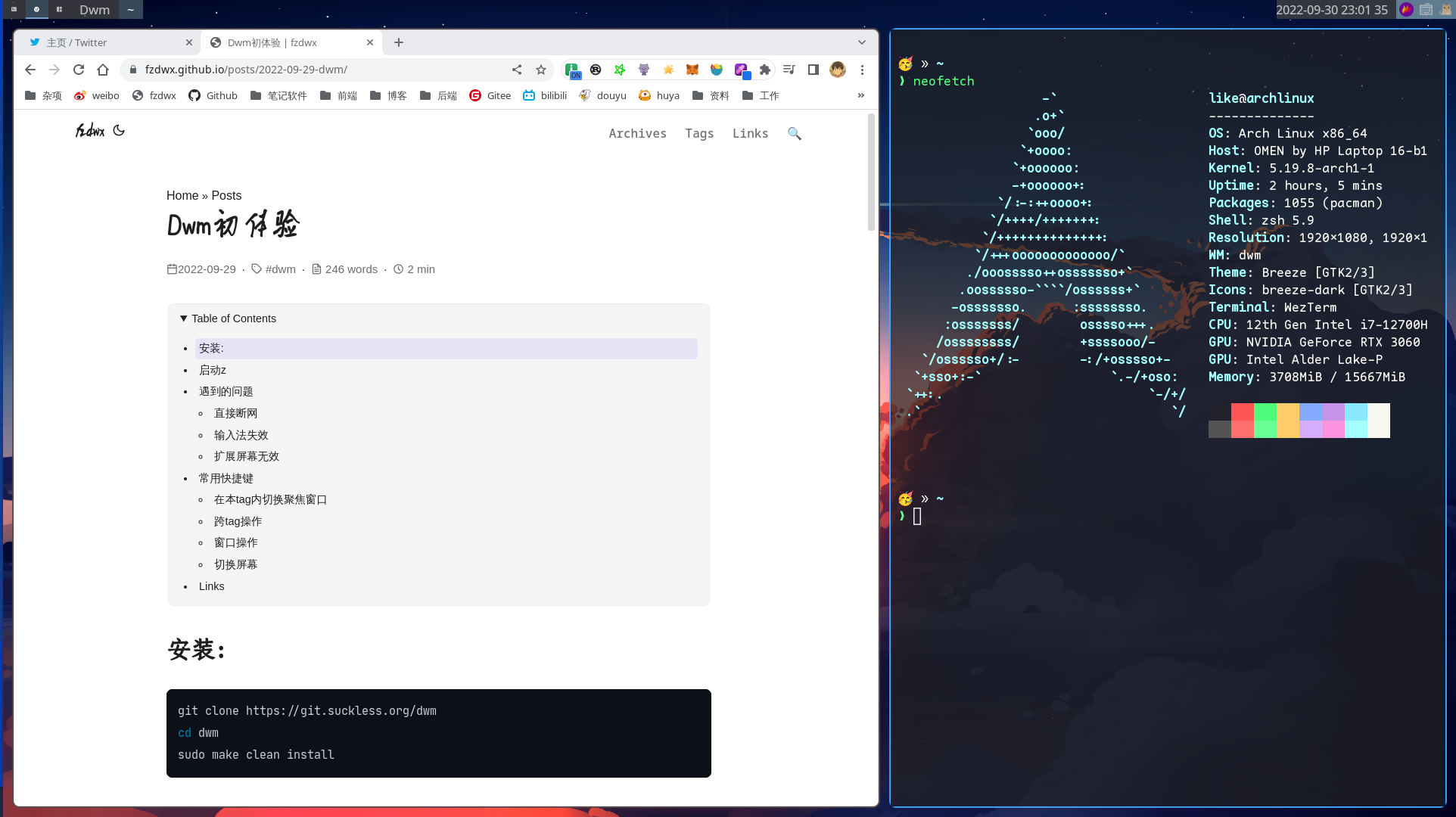Click the #dwm tag link
Viewport: 1456px width, 817px height.
280,269
